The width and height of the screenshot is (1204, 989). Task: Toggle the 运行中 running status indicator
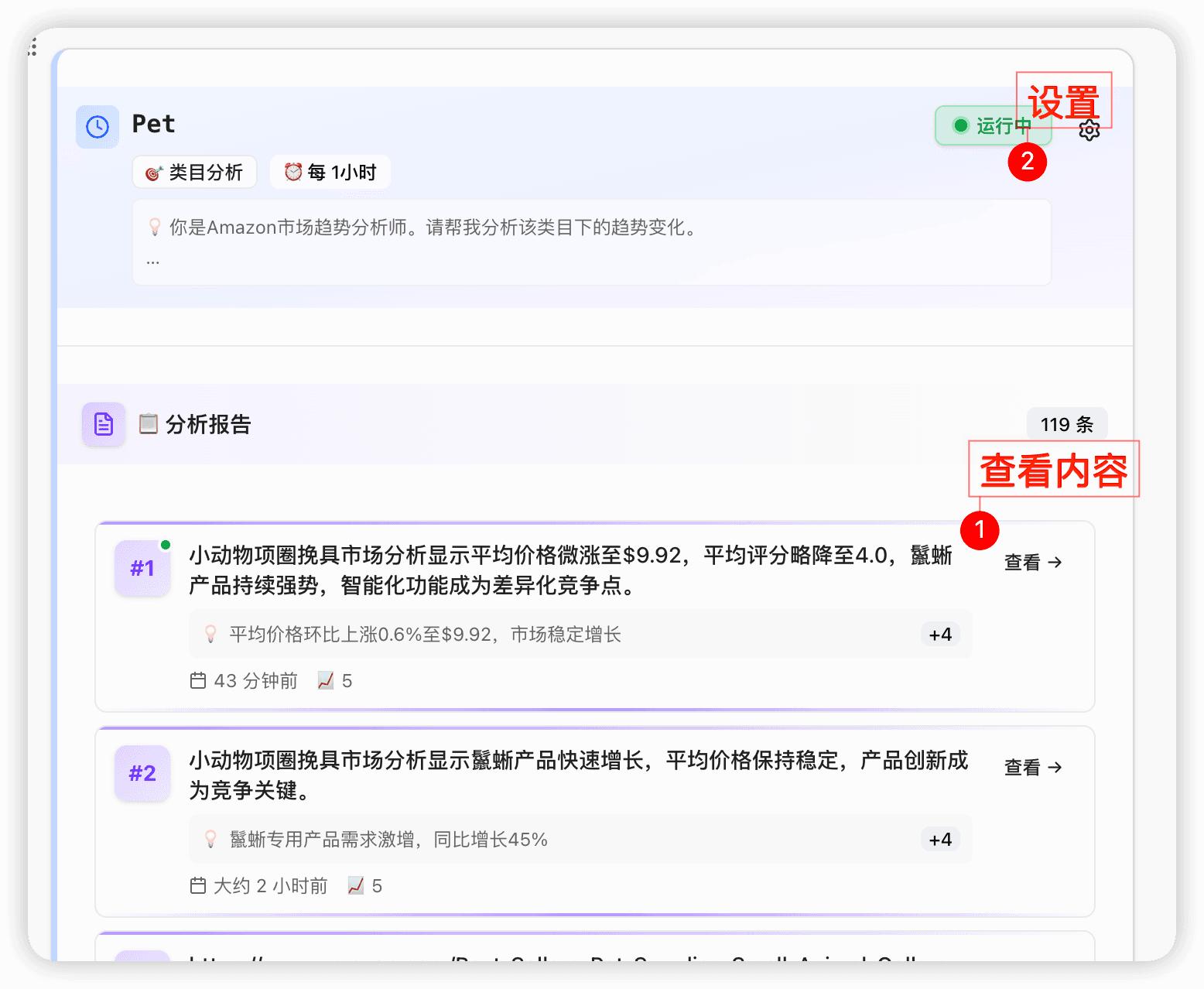pos(994,125)
